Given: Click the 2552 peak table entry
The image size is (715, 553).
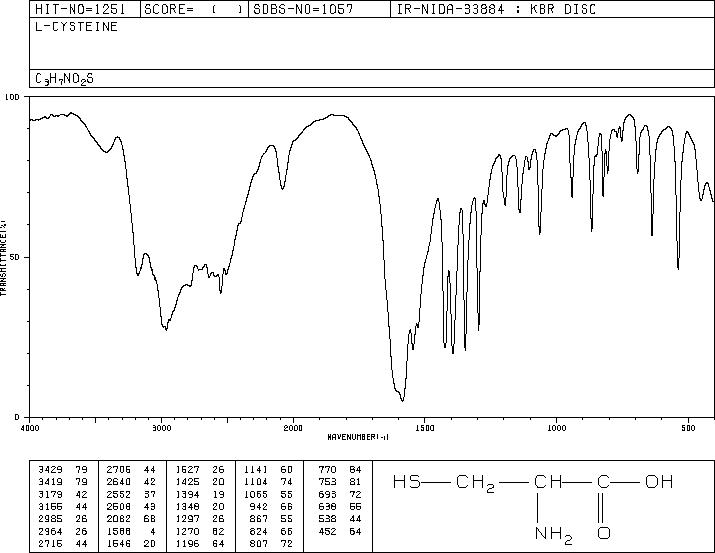Looking at the screenshot, I should point(119,494).
